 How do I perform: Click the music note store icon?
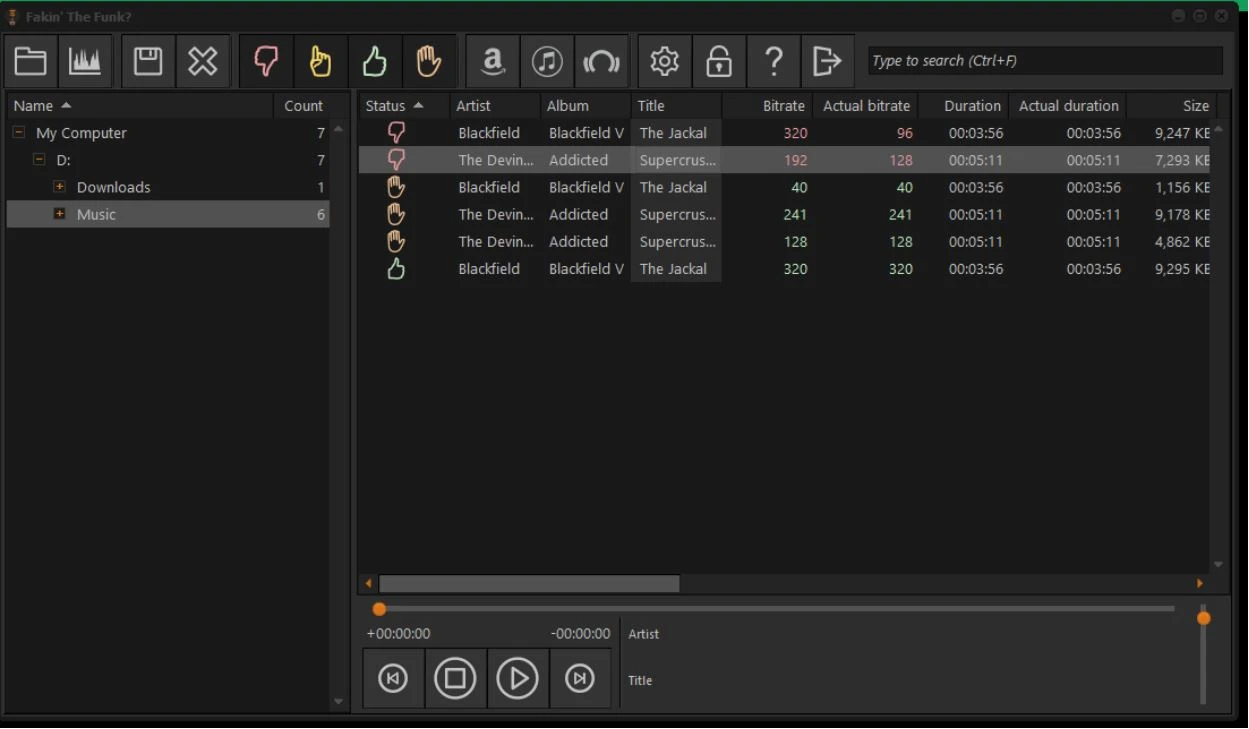(x=546, y=62)
